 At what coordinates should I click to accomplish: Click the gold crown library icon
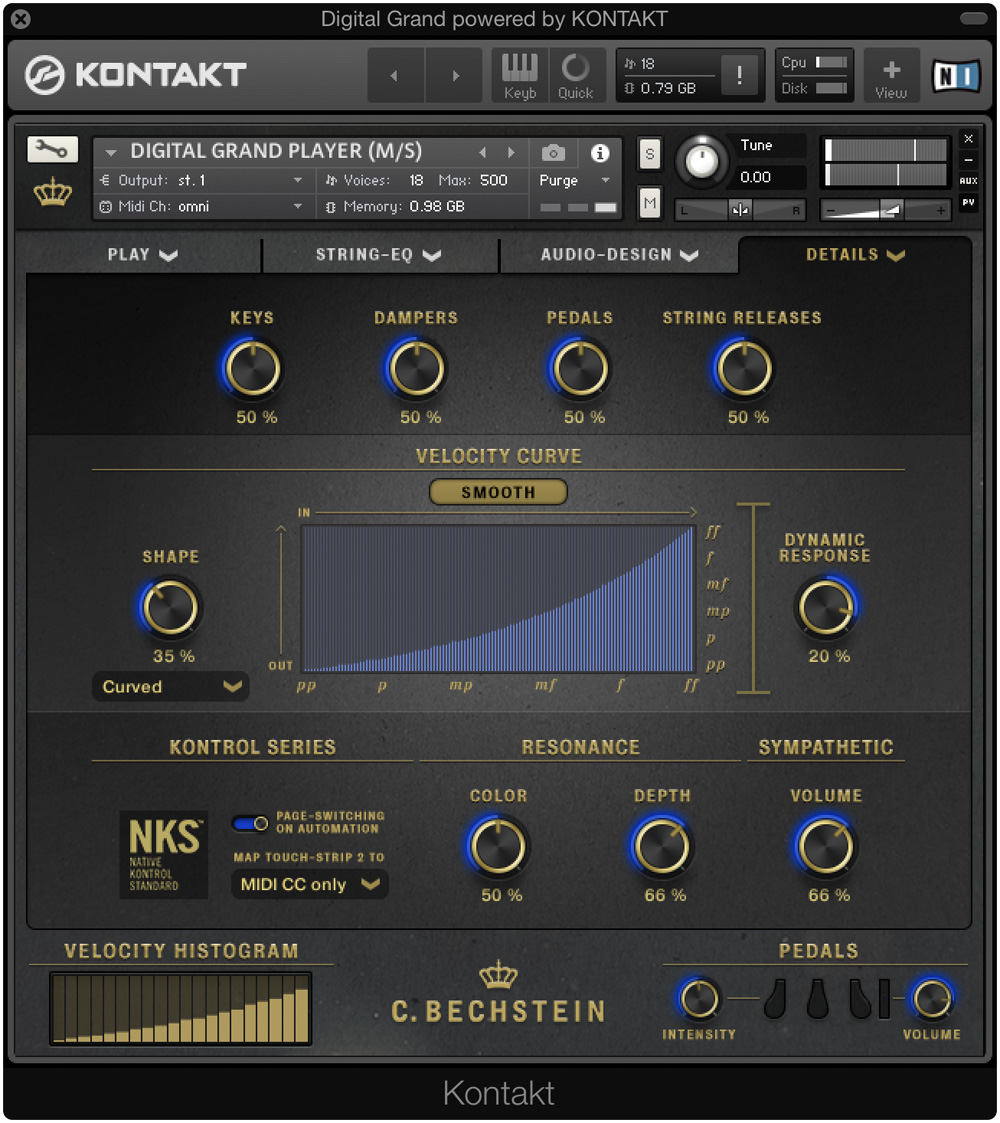[53, 193]
